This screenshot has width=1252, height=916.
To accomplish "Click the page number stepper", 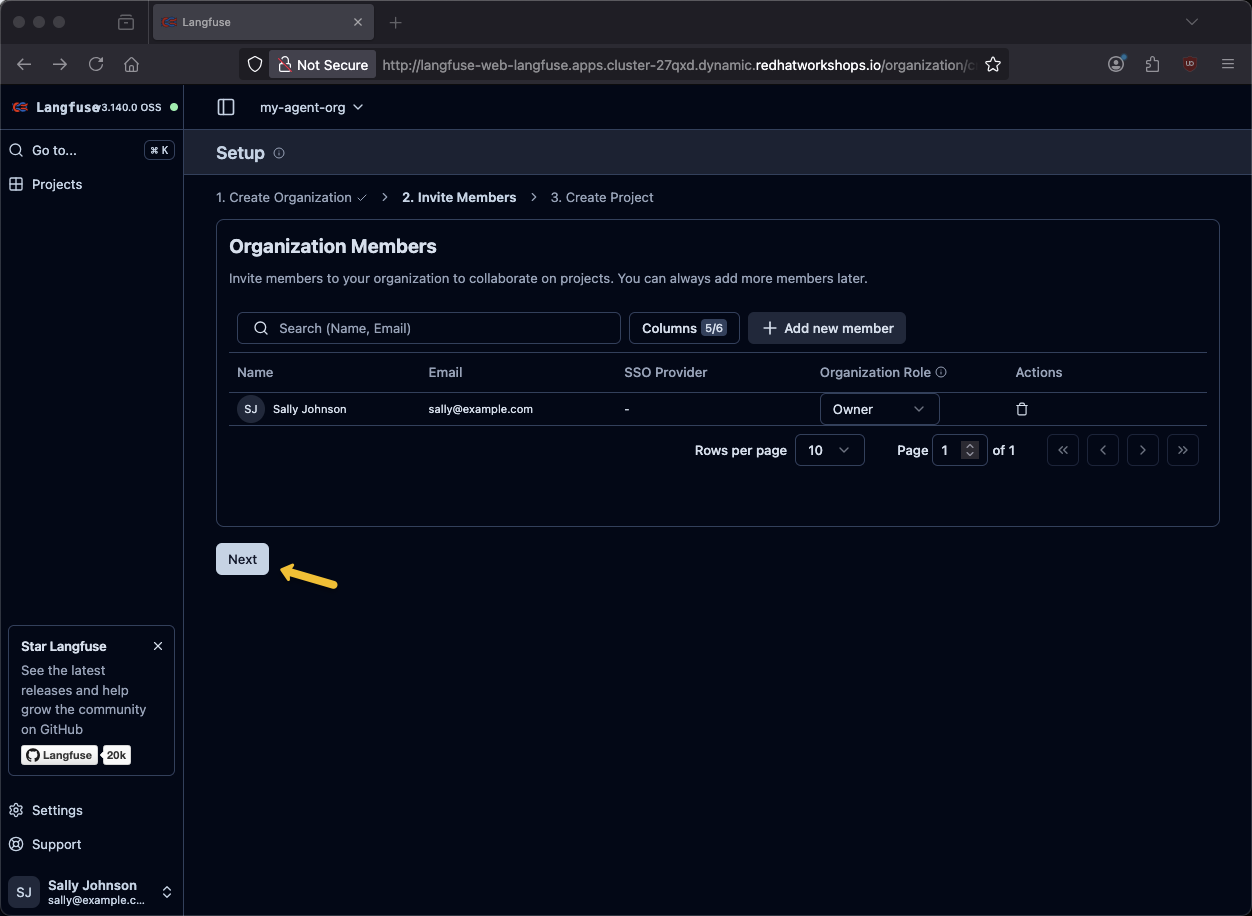I will tap(969, 450).
